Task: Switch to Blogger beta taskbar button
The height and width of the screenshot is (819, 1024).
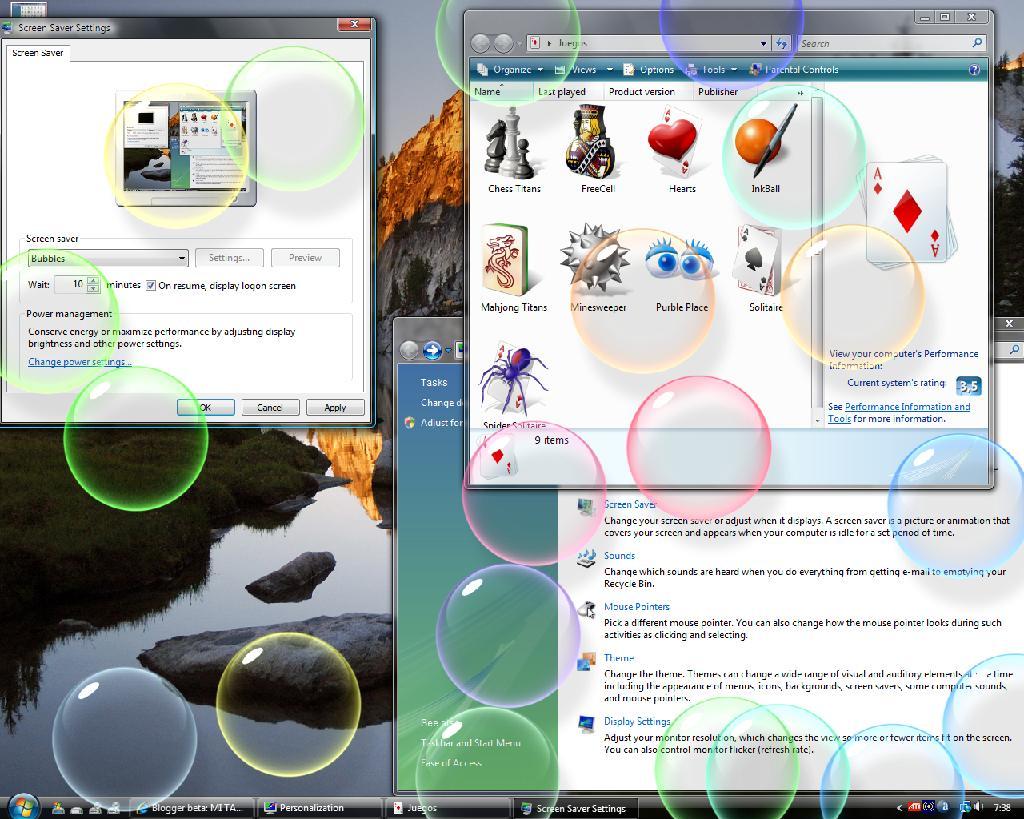Action: 189,808
